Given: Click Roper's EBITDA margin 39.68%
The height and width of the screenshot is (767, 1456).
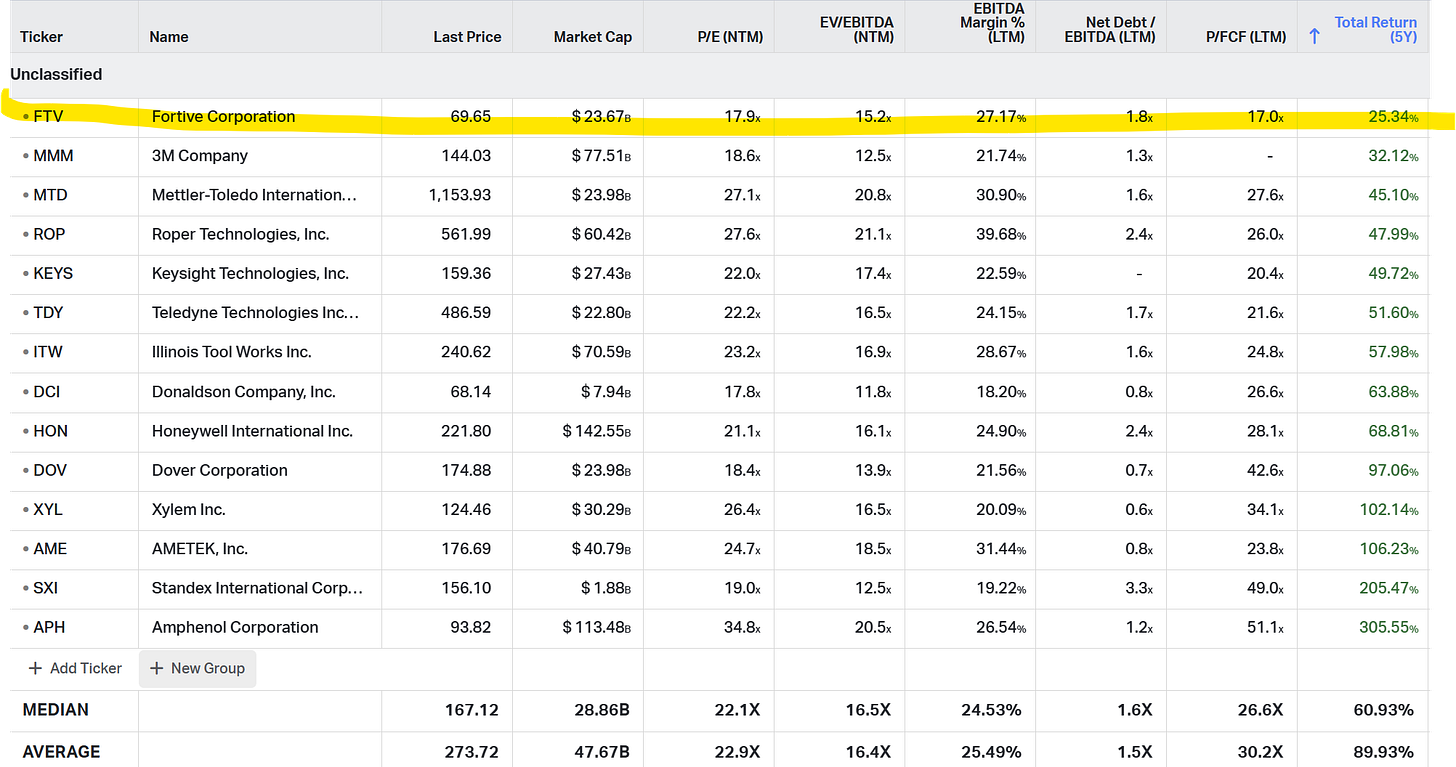Looking at the screenshot, I should (1001, 234).
